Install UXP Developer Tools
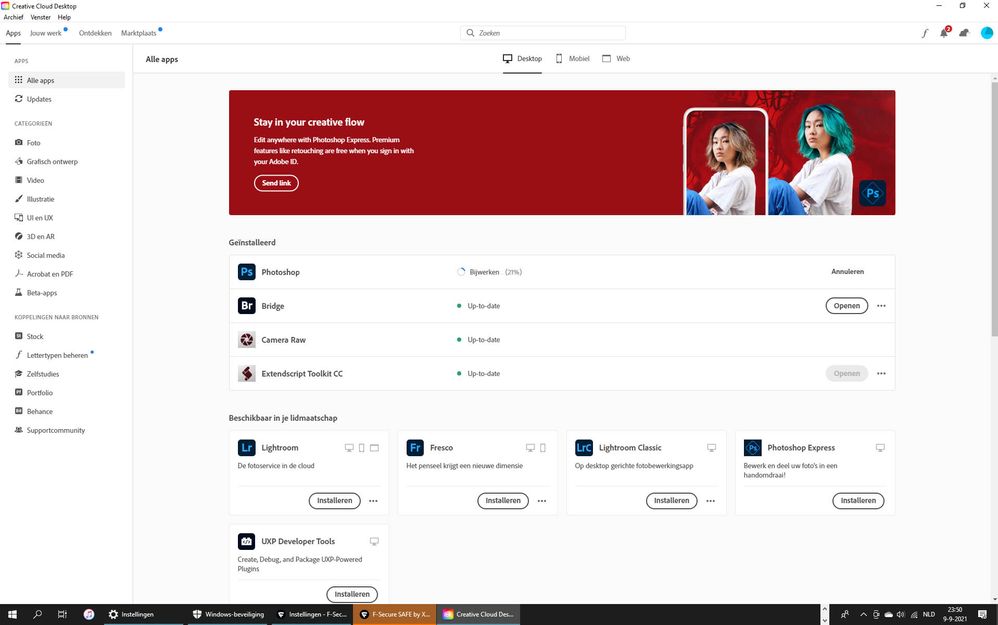The width and height of the screenshot is (998, 625). tap(352, 594)
